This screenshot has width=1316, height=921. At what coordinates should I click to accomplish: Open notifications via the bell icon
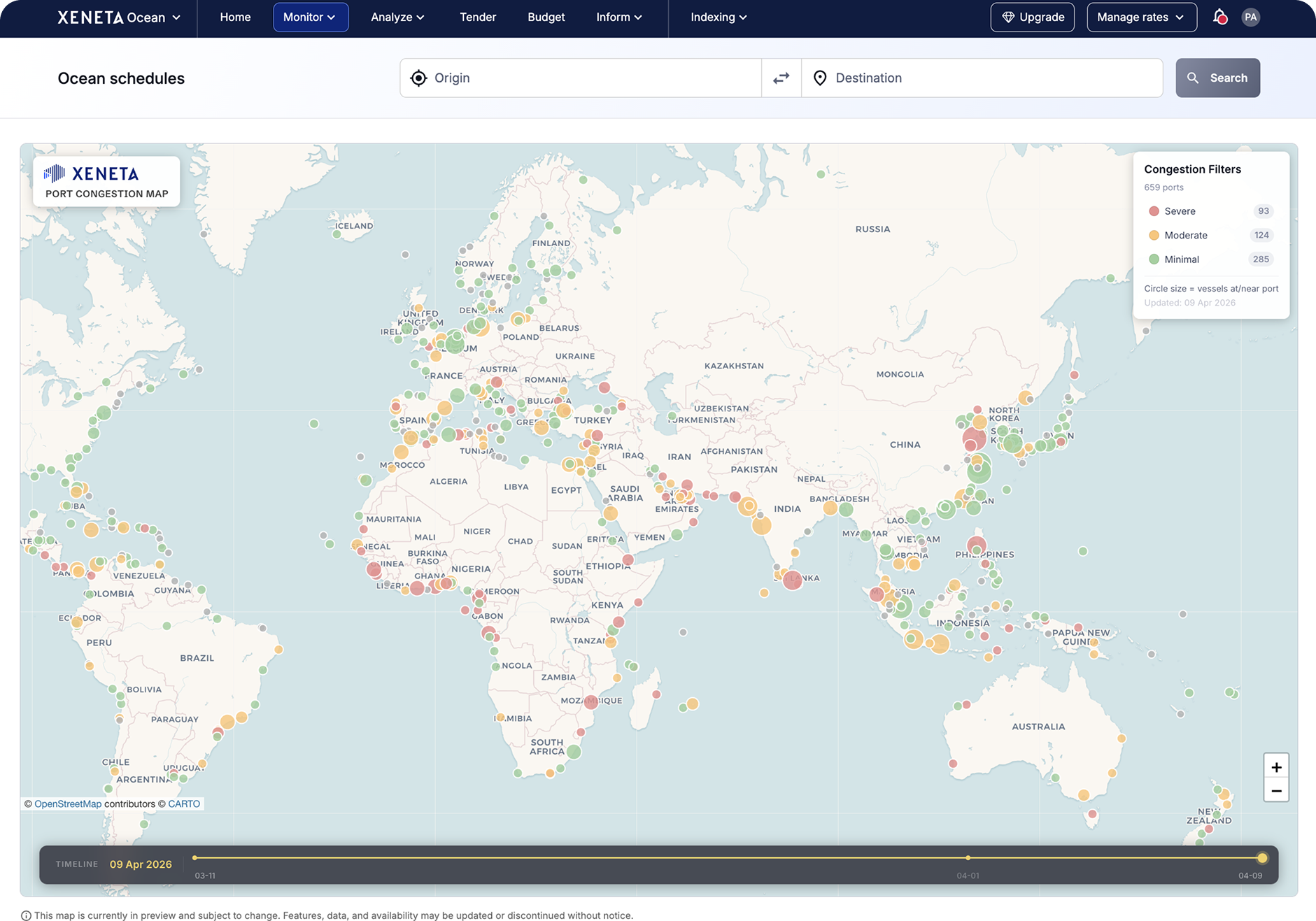tap(1220, 17)
